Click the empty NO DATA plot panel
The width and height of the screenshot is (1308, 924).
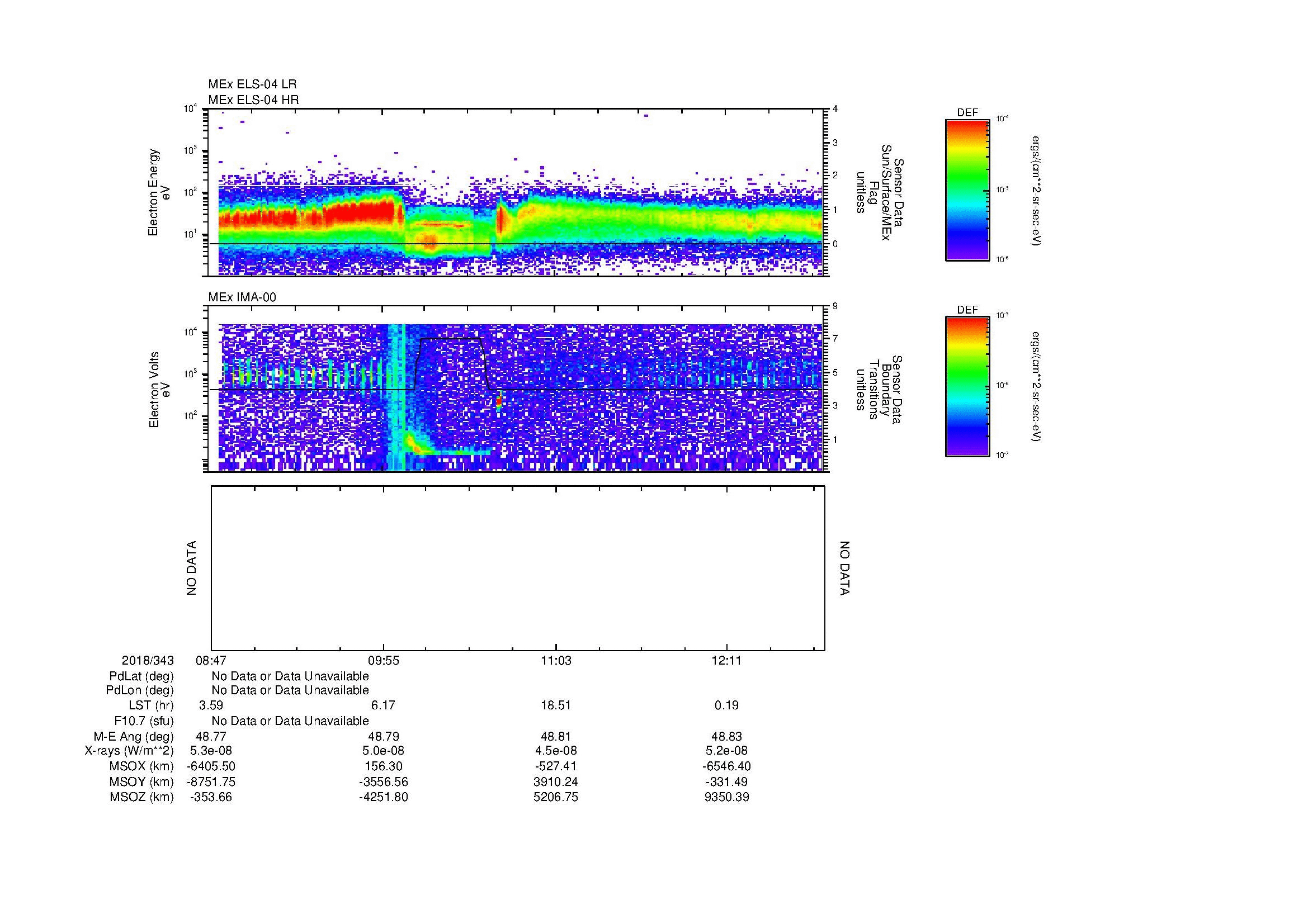(x=518, y=568)
